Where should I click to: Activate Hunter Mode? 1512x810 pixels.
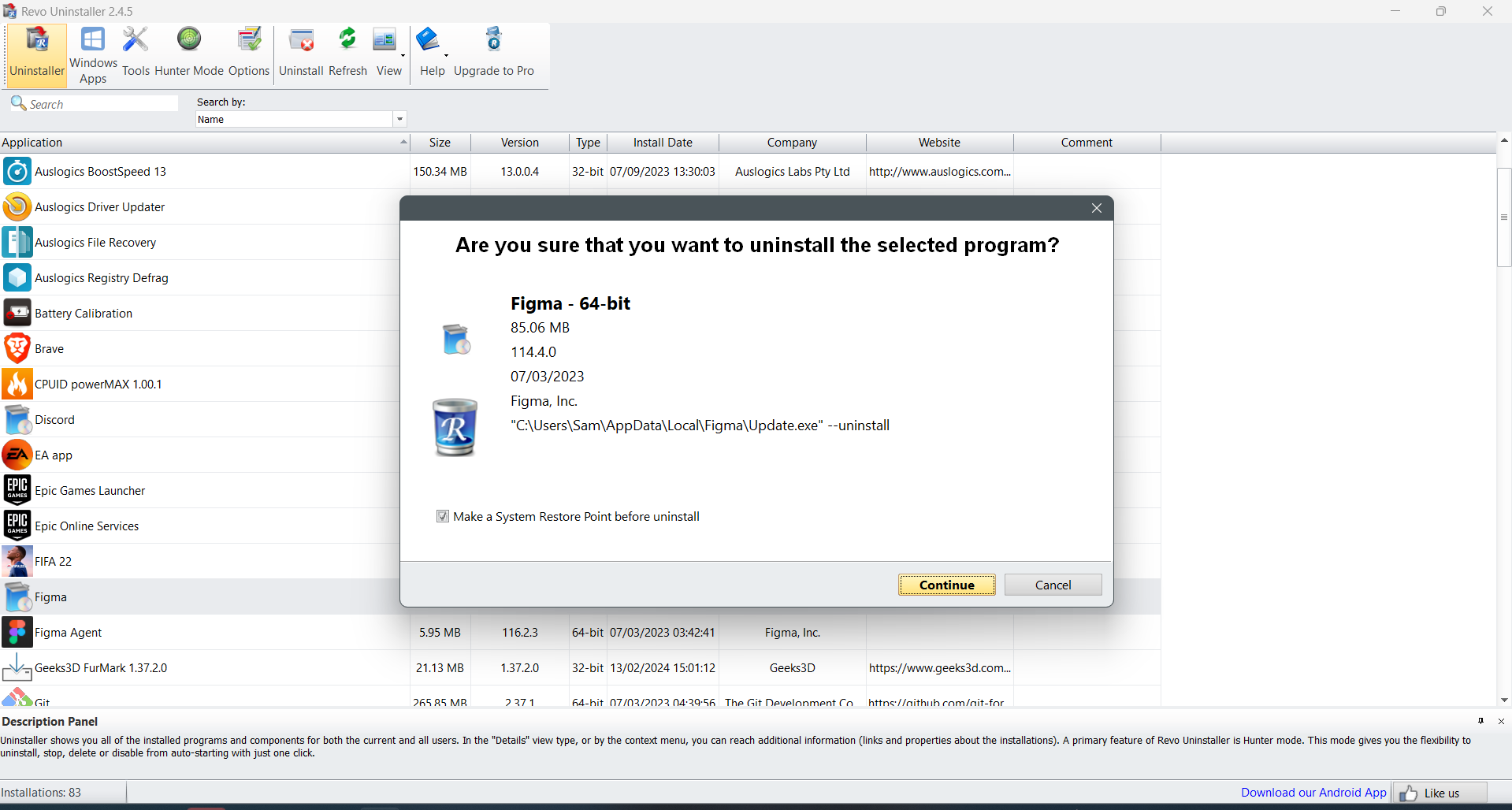click(x=189, y=54)
